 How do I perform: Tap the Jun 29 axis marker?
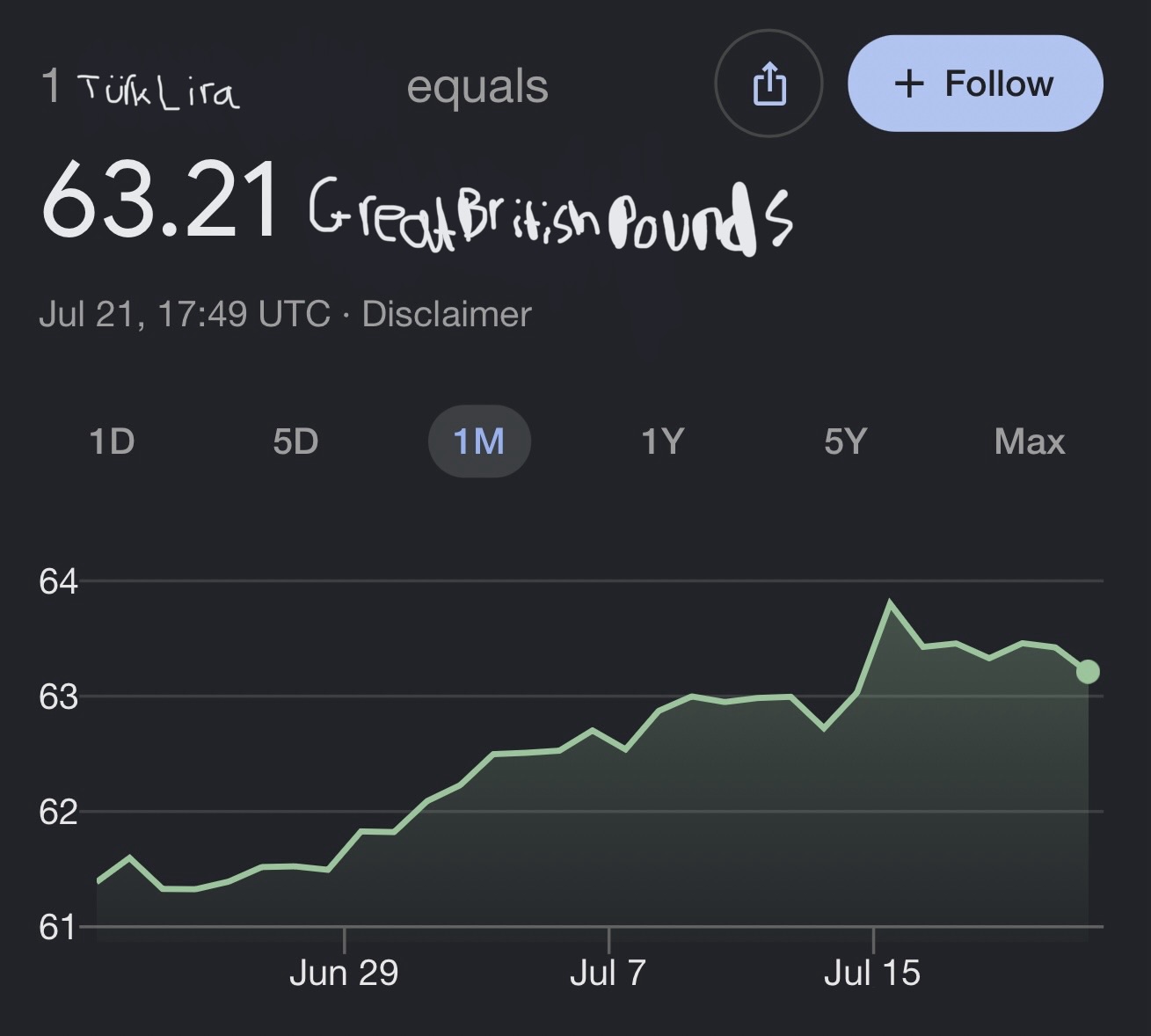tap(344, 973)
